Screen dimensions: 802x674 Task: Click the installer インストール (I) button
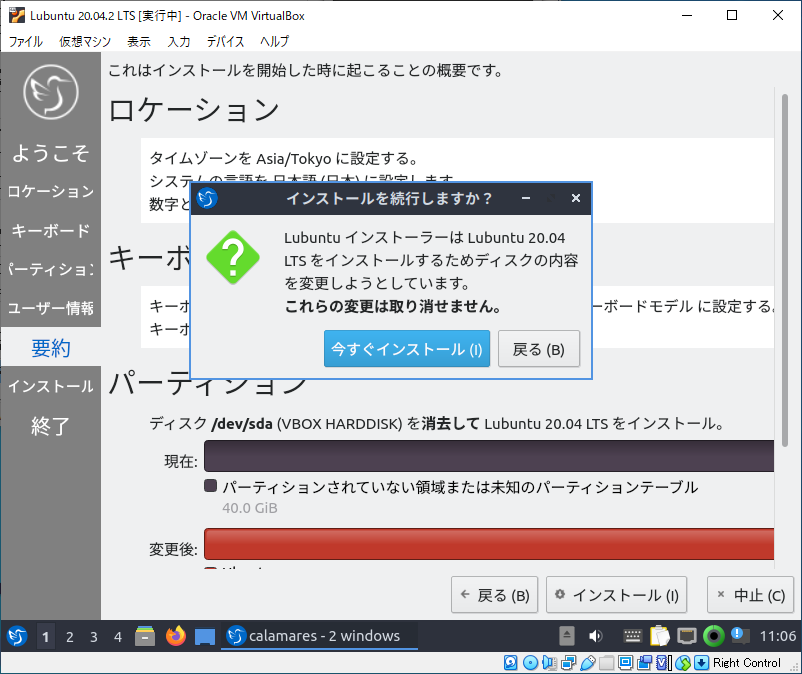click(616, 595)
